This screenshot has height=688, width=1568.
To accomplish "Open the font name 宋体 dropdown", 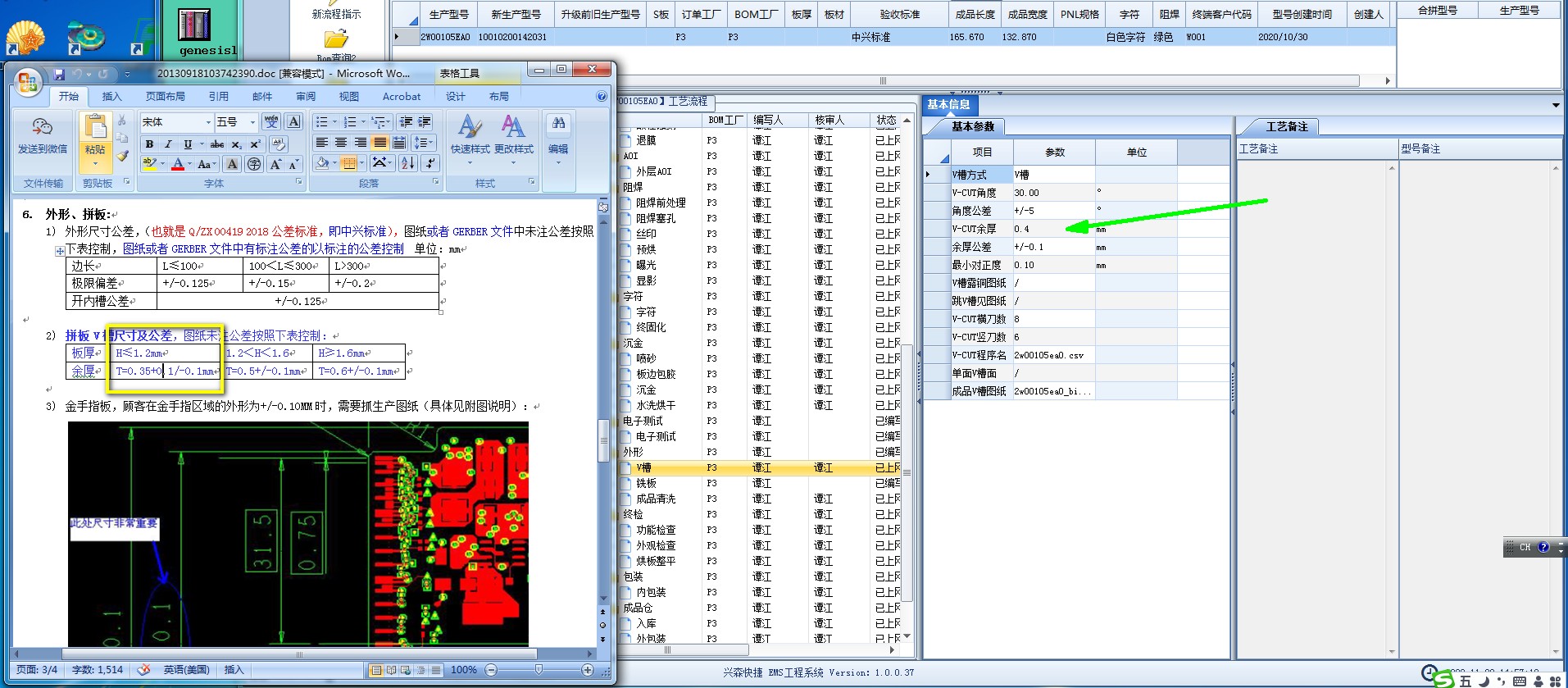I will 208,122.
